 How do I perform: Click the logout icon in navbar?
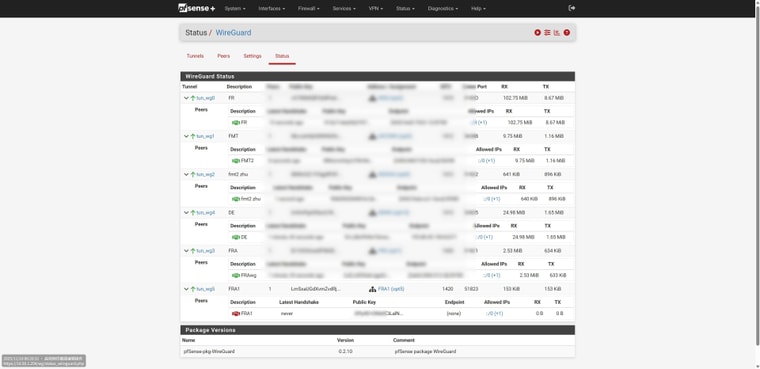tap(571, 8)
